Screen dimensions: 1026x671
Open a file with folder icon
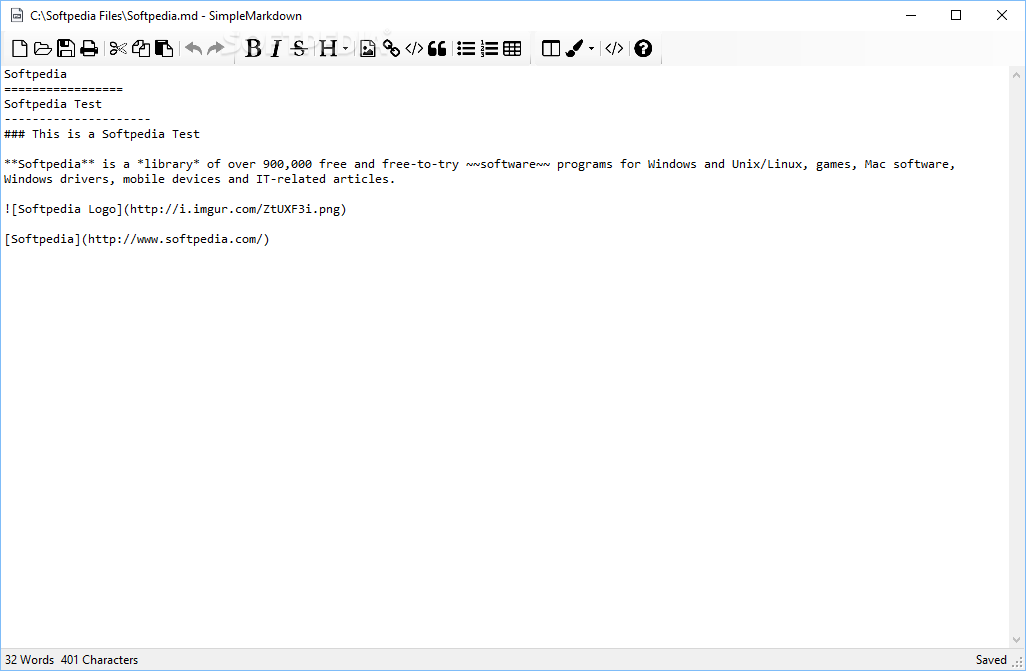(x=43, y=48)
